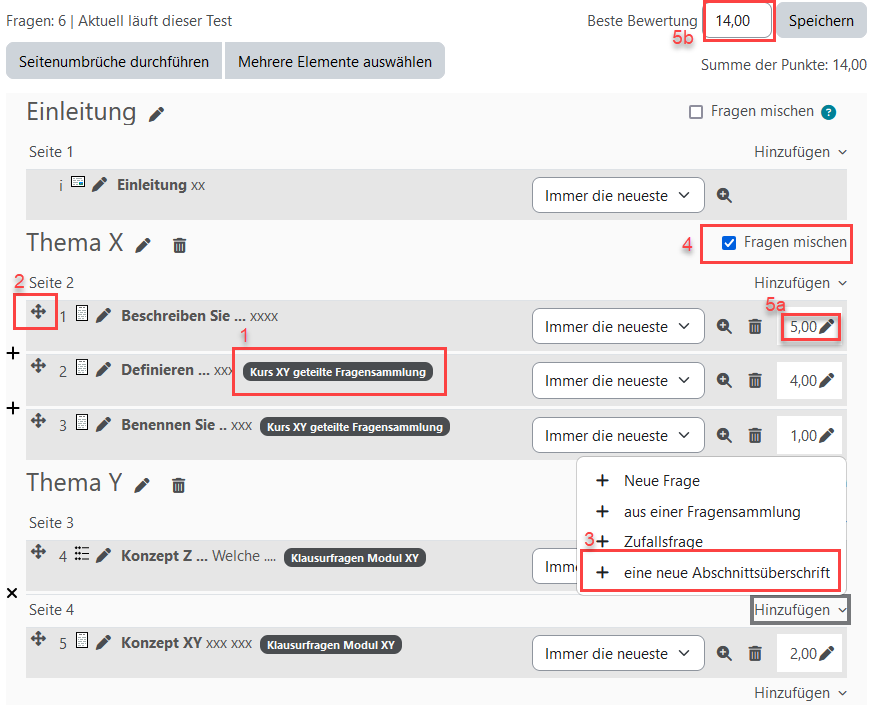The image size is (869, 708).
Task: Delete question 3 Benennen Sie with trash icon
Action: pos(755,436)
